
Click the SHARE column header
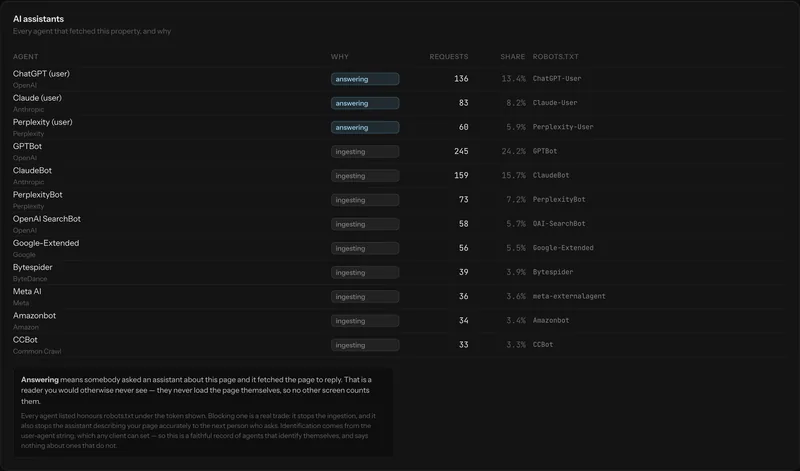512,57
